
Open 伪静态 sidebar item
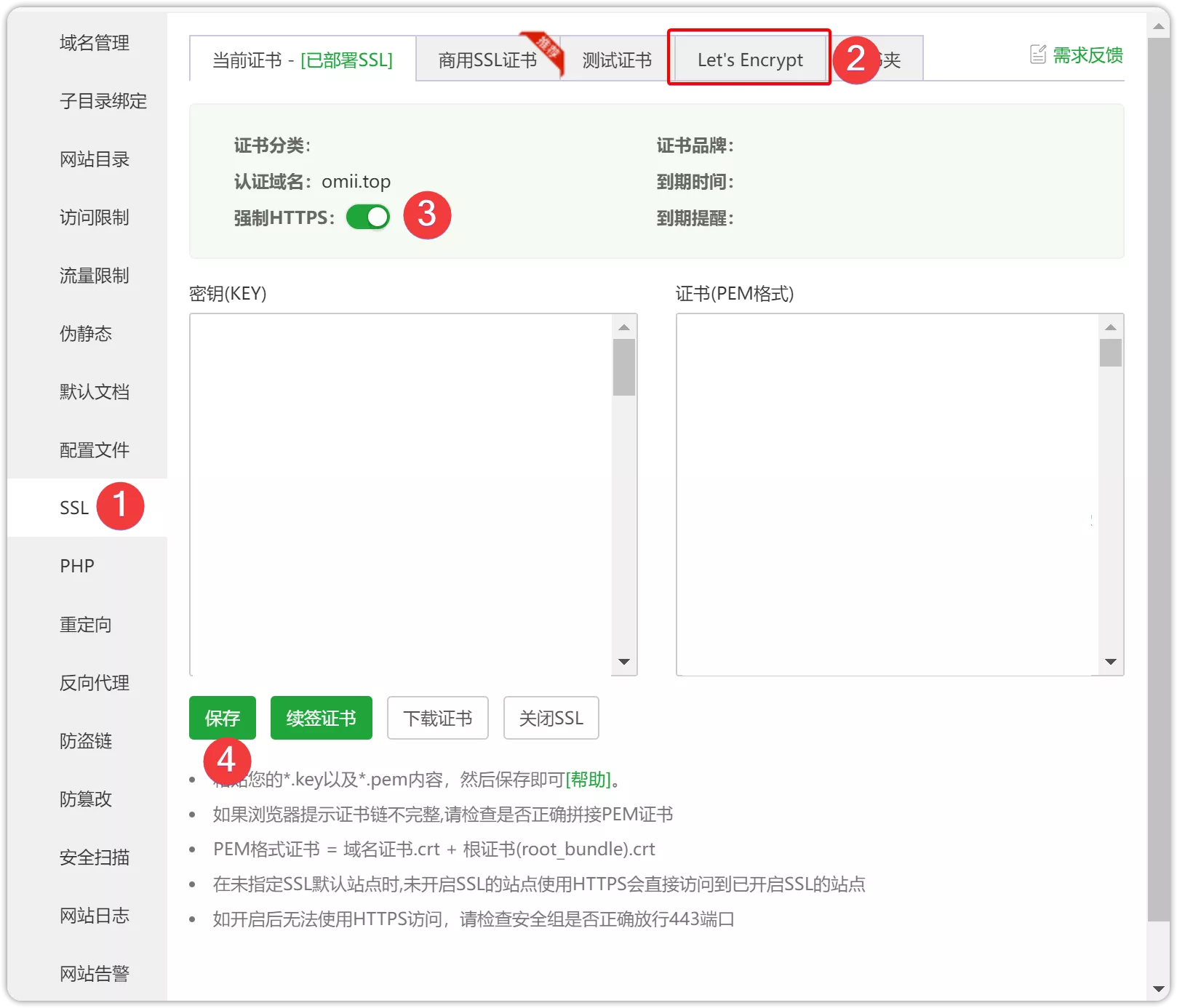tap(86, 334)
